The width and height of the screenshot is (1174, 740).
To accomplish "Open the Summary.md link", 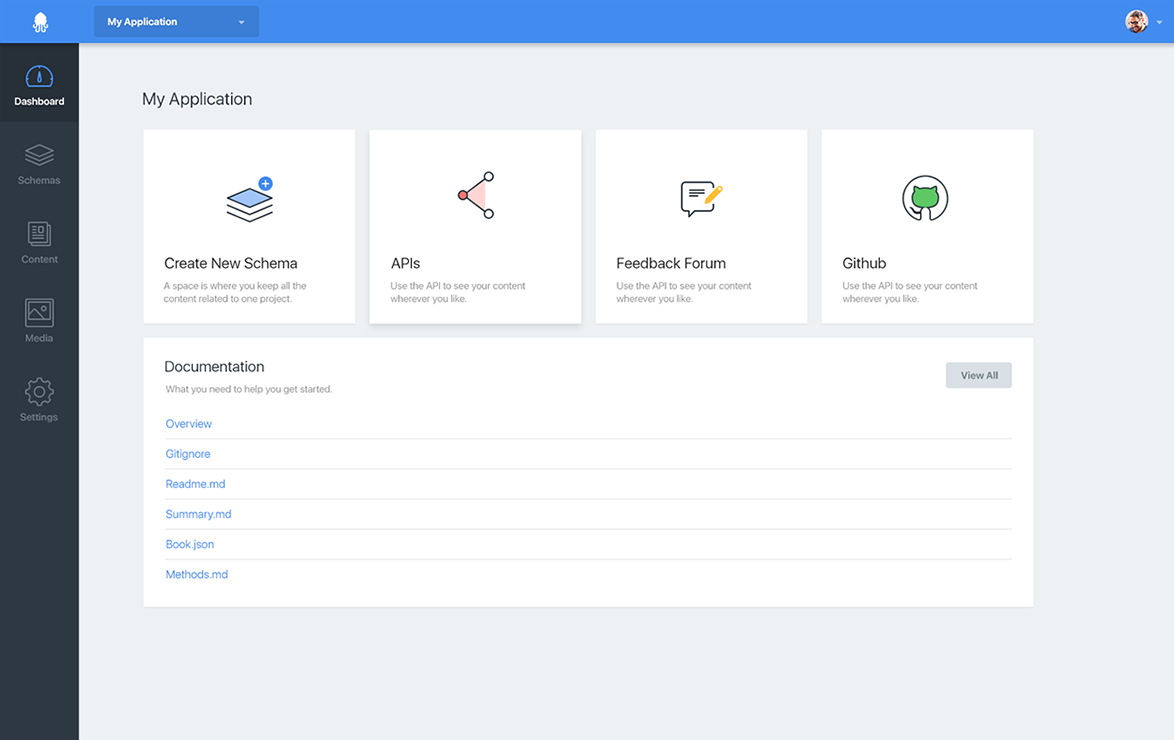I will click(x=198, y=514).
